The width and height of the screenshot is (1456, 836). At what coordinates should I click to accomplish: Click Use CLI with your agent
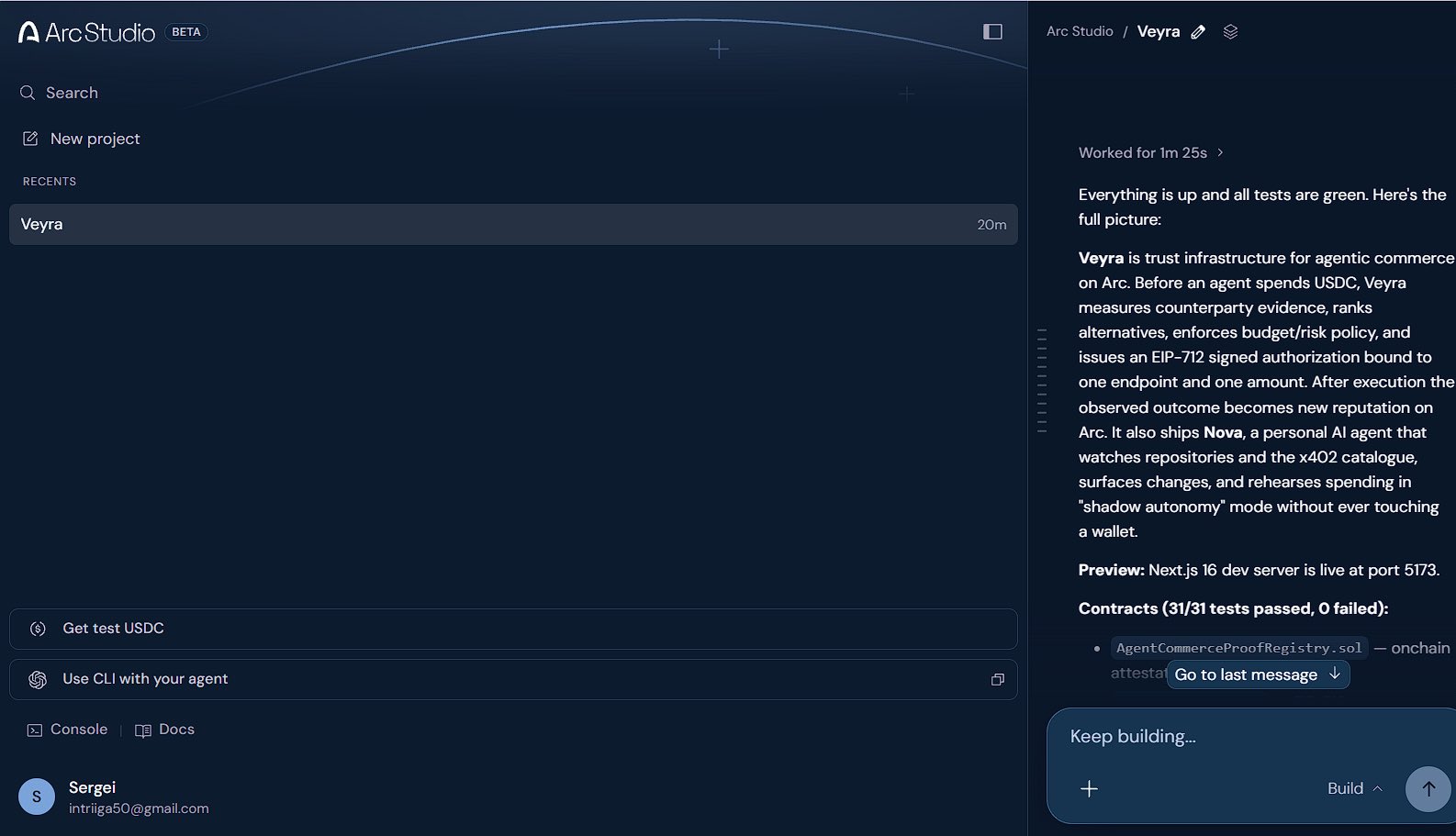513,679
